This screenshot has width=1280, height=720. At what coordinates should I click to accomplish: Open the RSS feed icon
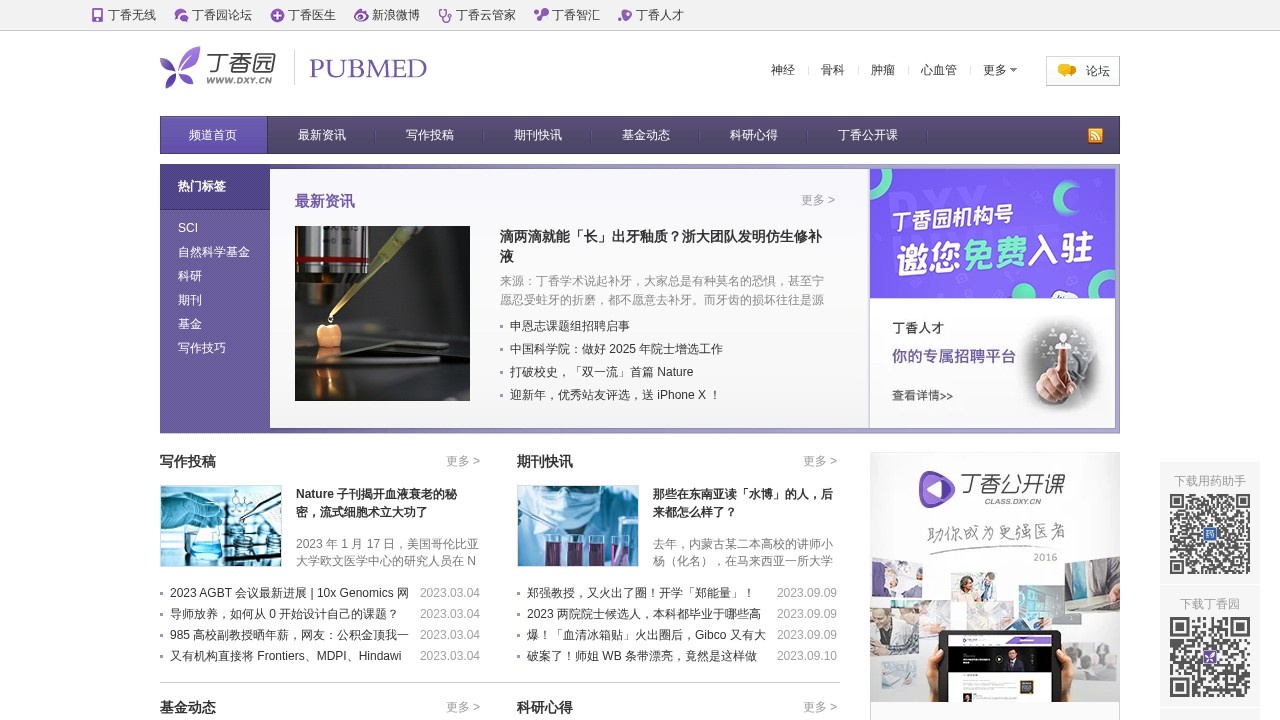pos(1095,136)
